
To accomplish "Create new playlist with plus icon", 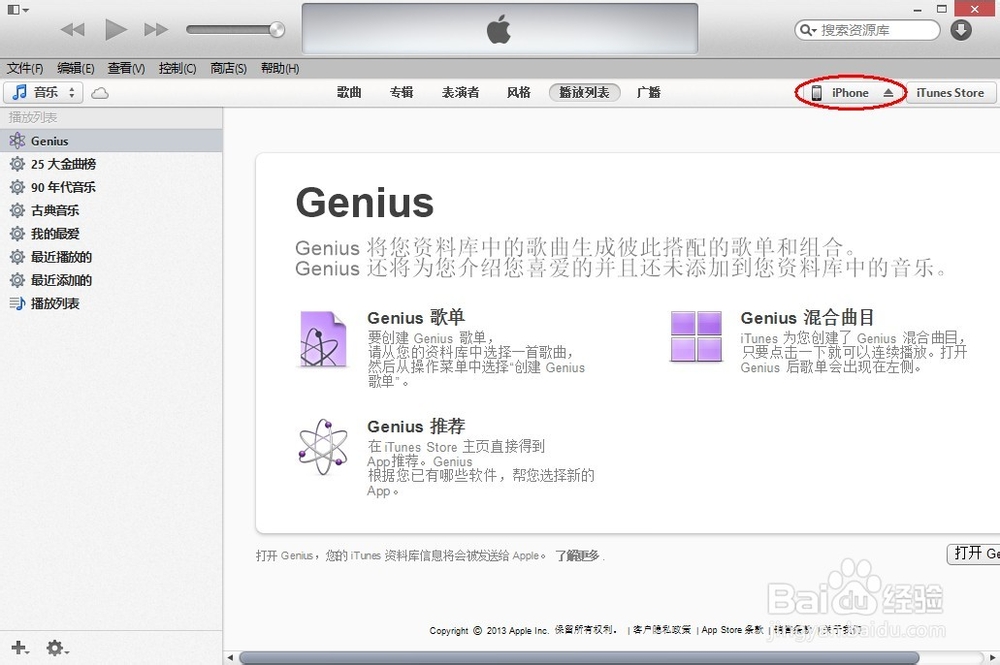I will [x=18, y=648].
